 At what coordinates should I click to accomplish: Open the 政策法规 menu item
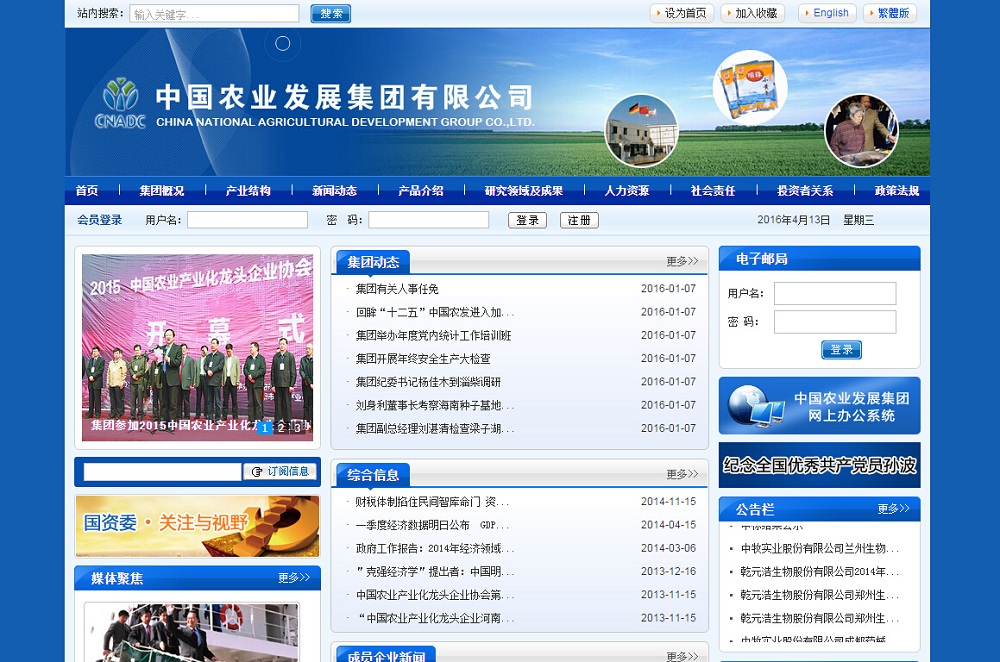pos(897,190)
